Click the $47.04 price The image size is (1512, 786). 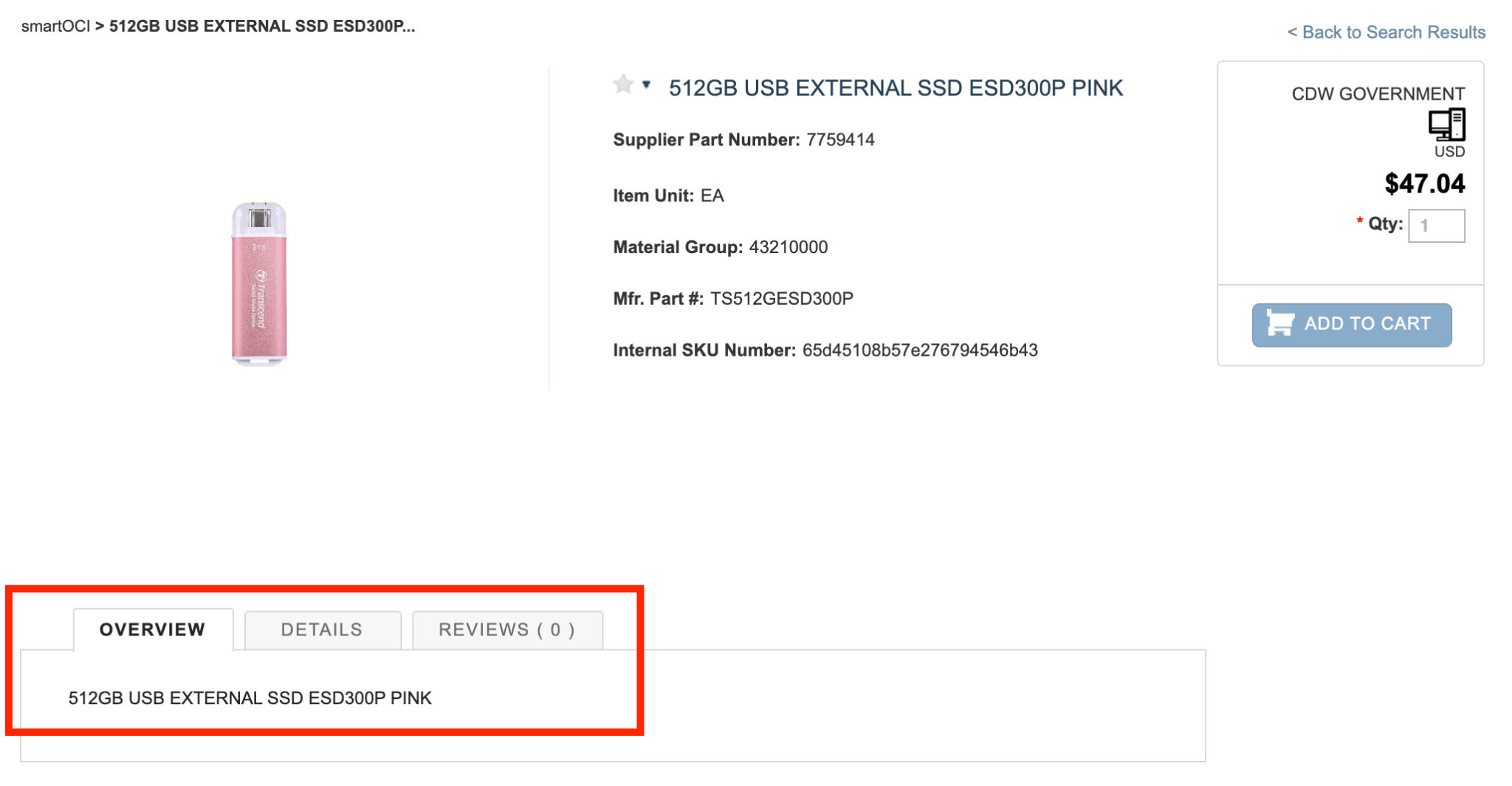[1424, 184]
